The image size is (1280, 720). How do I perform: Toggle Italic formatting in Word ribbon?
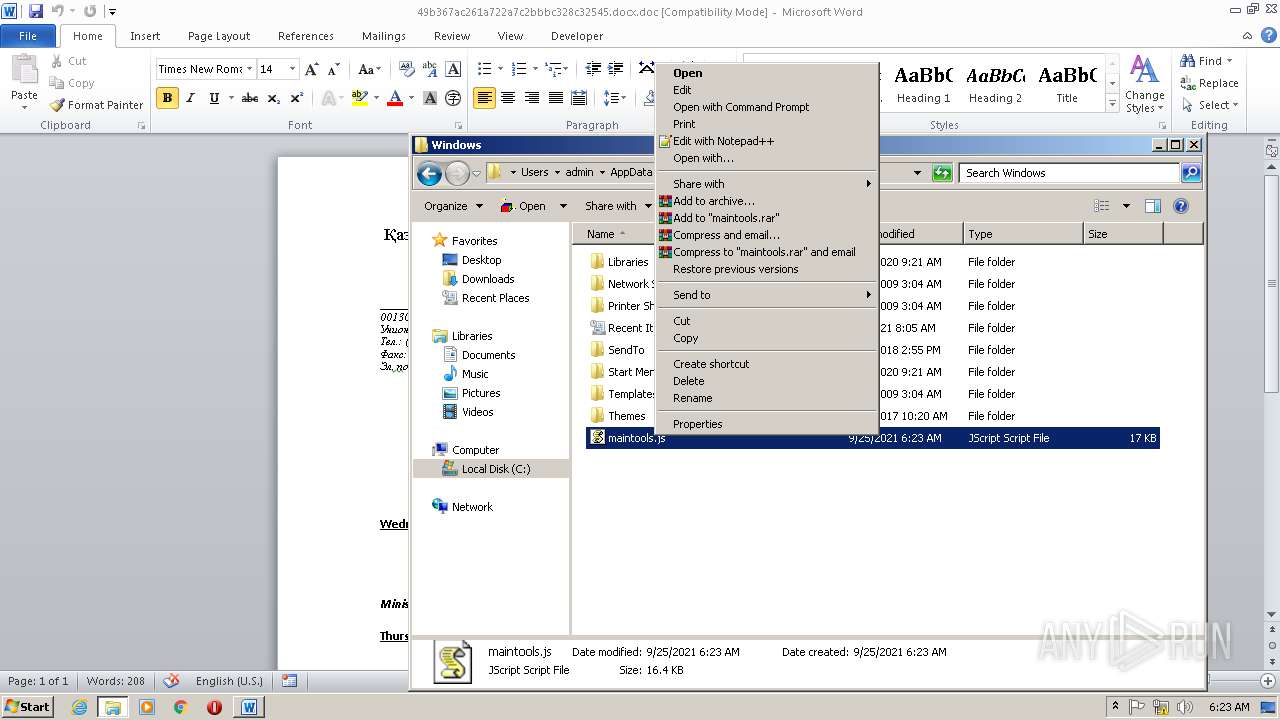[190, 98]
